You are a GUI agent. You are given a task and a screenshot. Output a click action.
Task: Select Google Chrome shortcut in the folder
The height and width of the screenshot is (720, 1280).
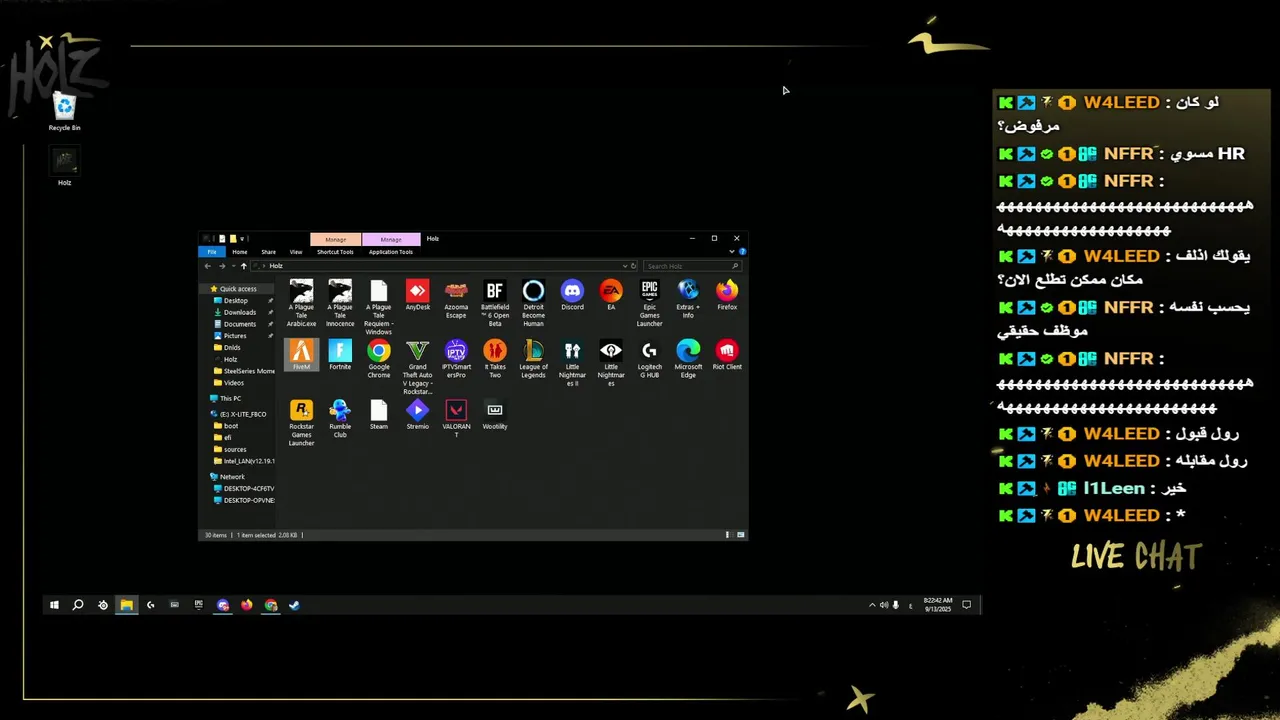379,358
